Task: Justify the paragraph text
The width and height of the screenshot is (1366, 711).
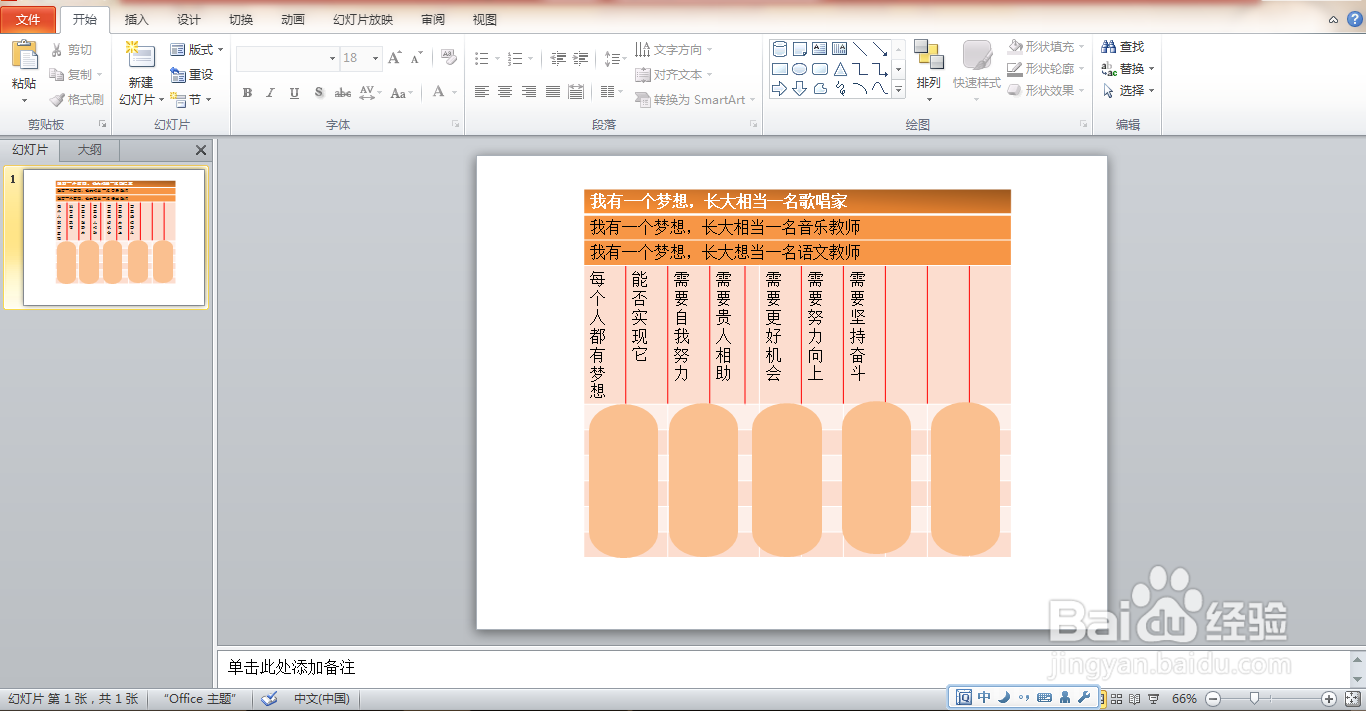Action: click(x=552, y=92)
